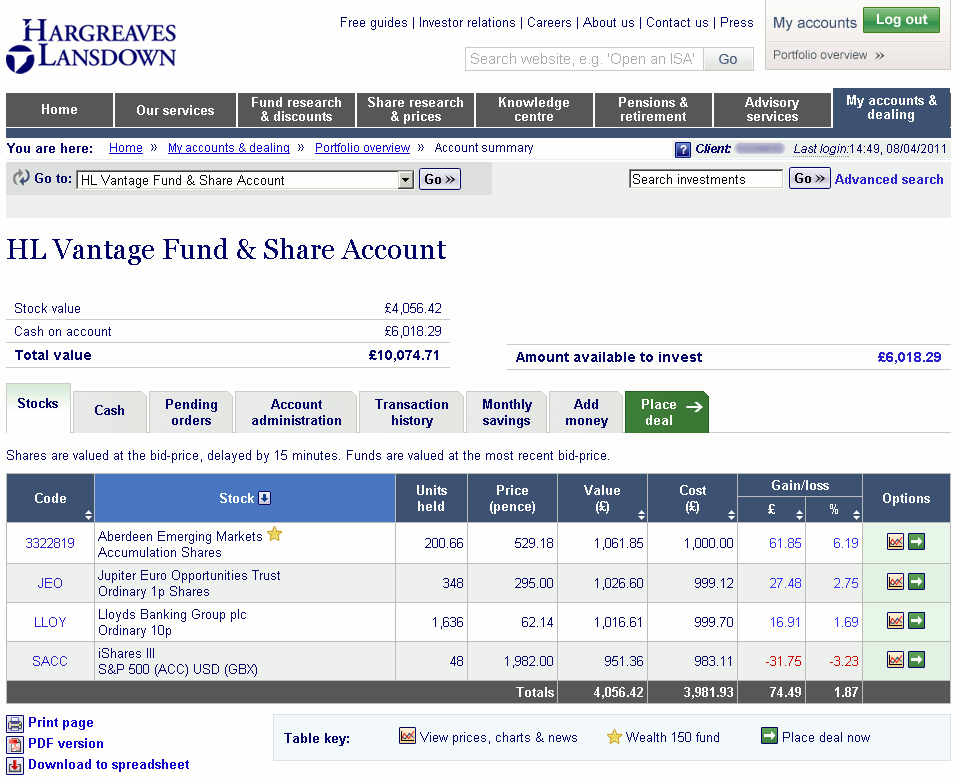Click the Search investments input field
Viewport: 957px width, 781px height.
706,179
